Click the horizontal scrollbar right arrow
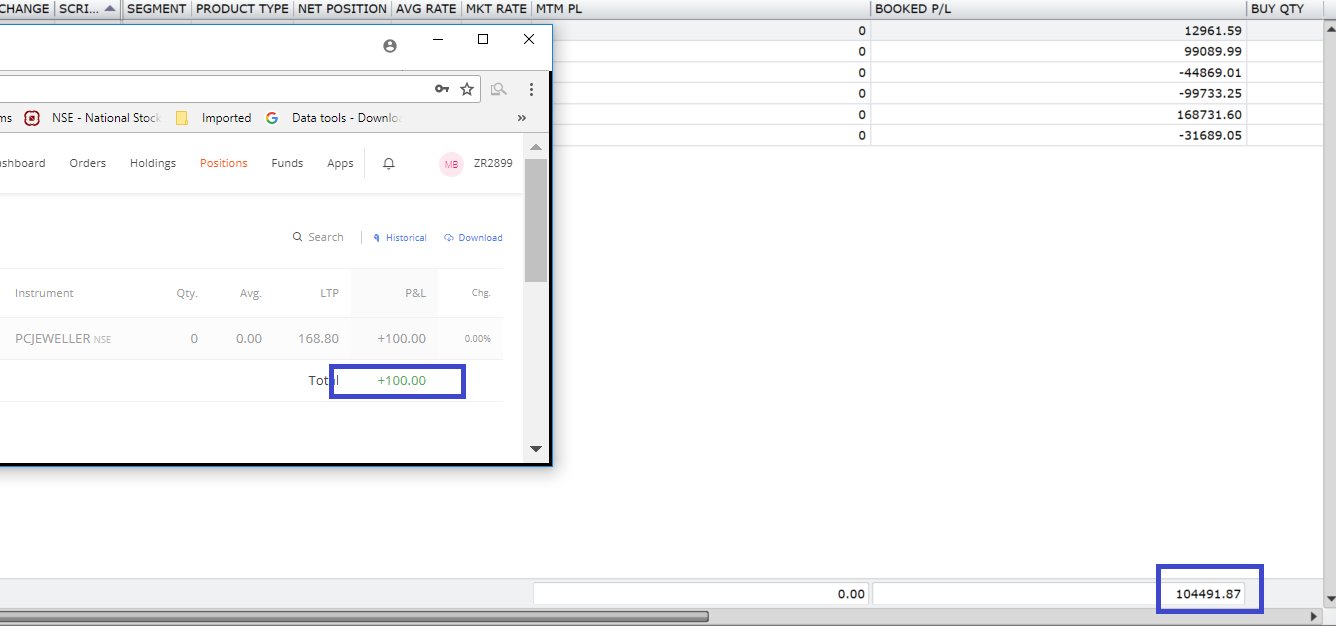This screenshot has width=1336, height=626. click(x=1315, y=616)
